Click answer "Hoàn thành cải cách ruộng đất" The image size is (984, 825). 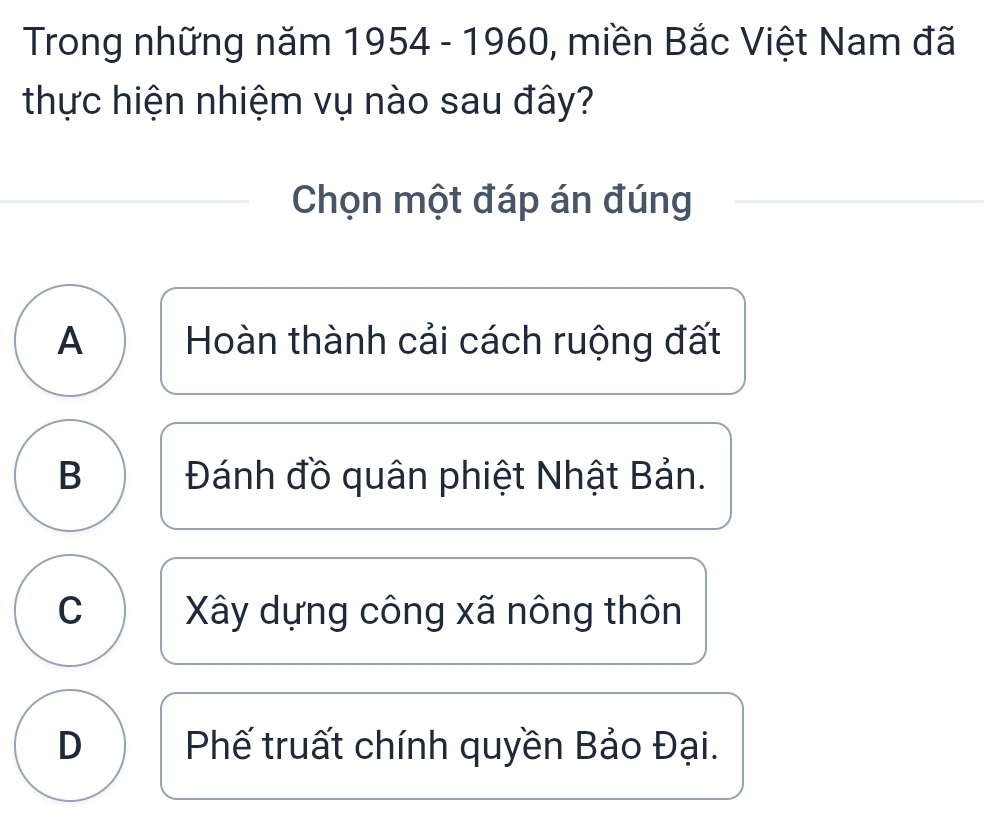[452, 341]
